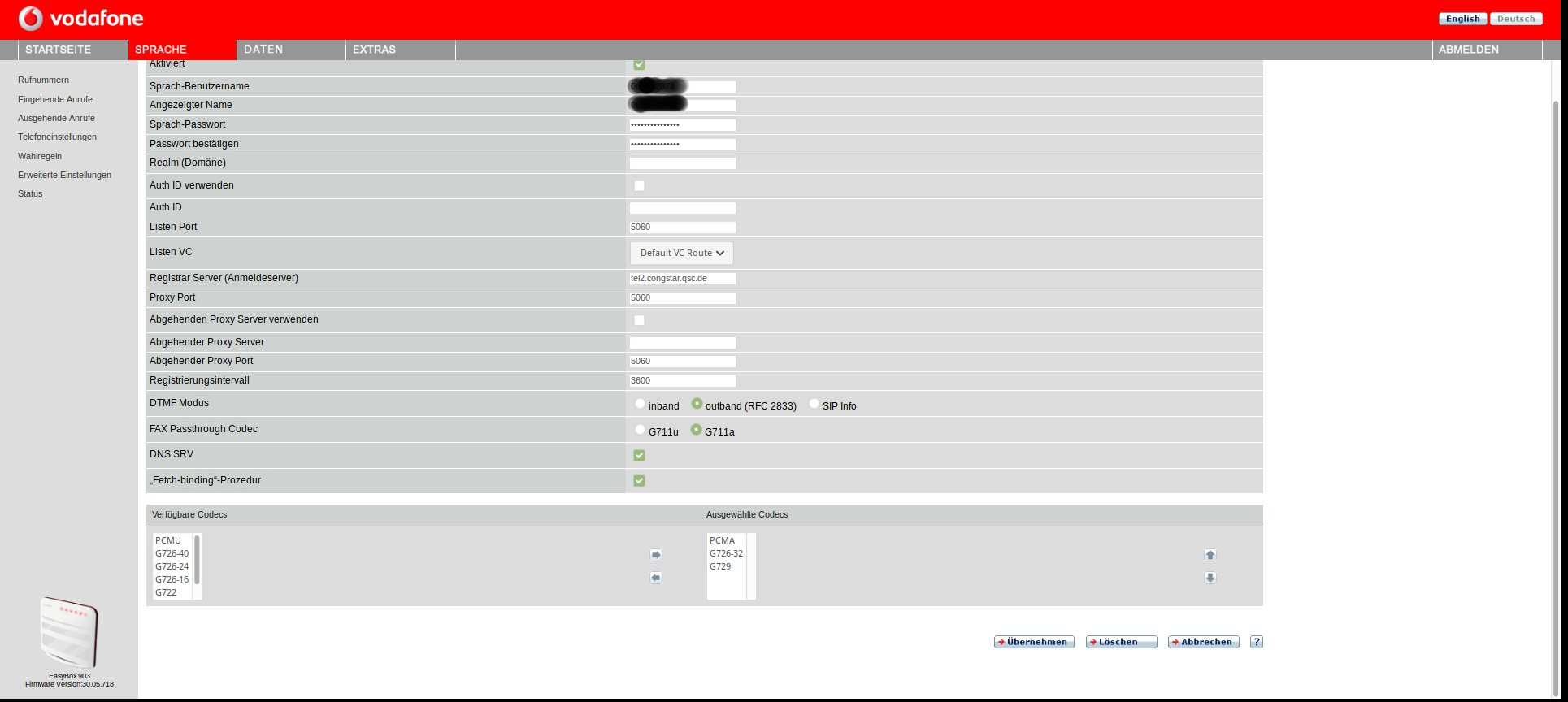Viewport: 1568px width, 702px height.
Task: Move selected codec up with arrow icon
Action: tap(1210, 555)
